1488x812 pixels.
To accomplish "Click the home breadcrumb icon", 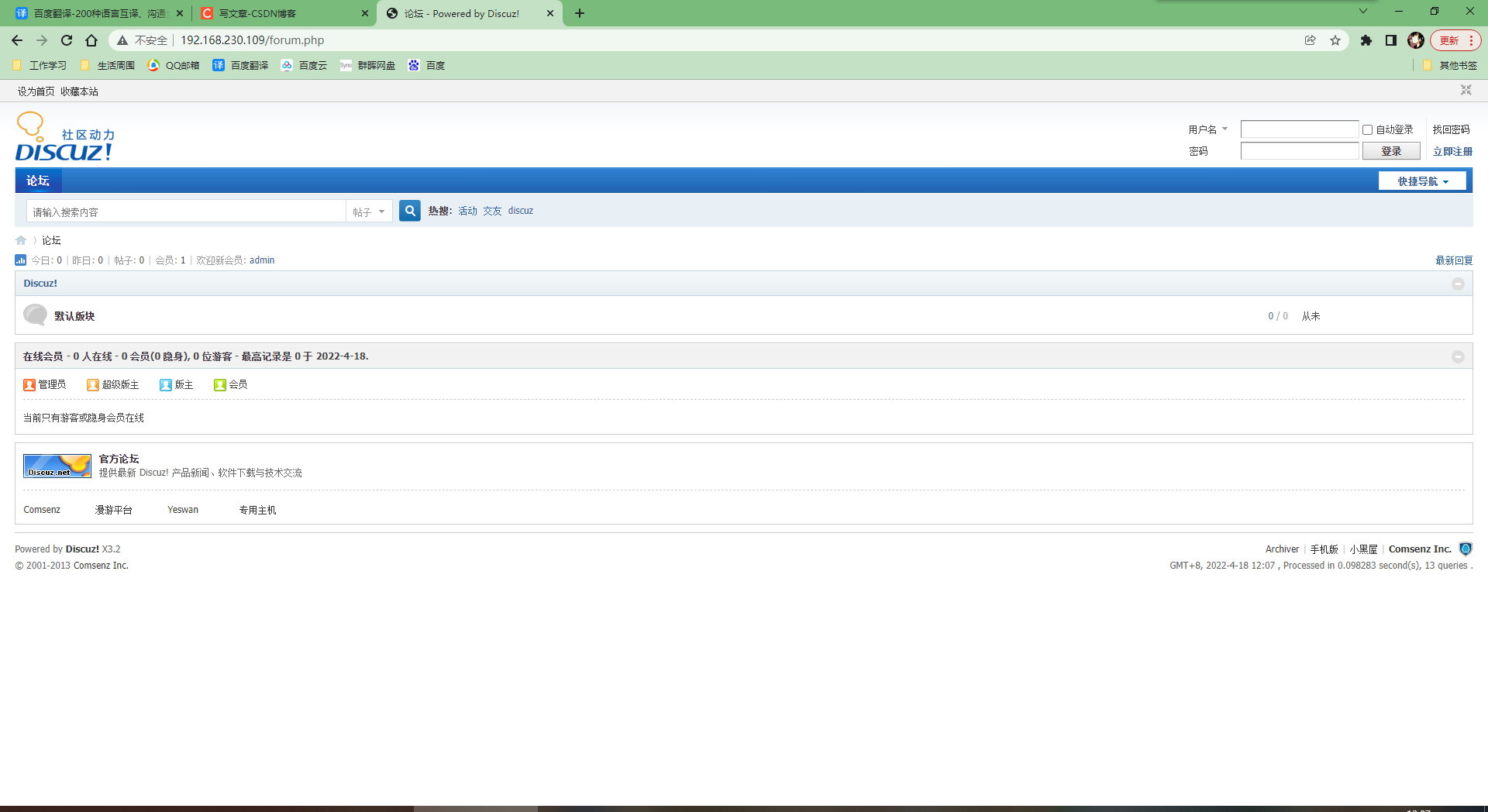I will point(21,240).
